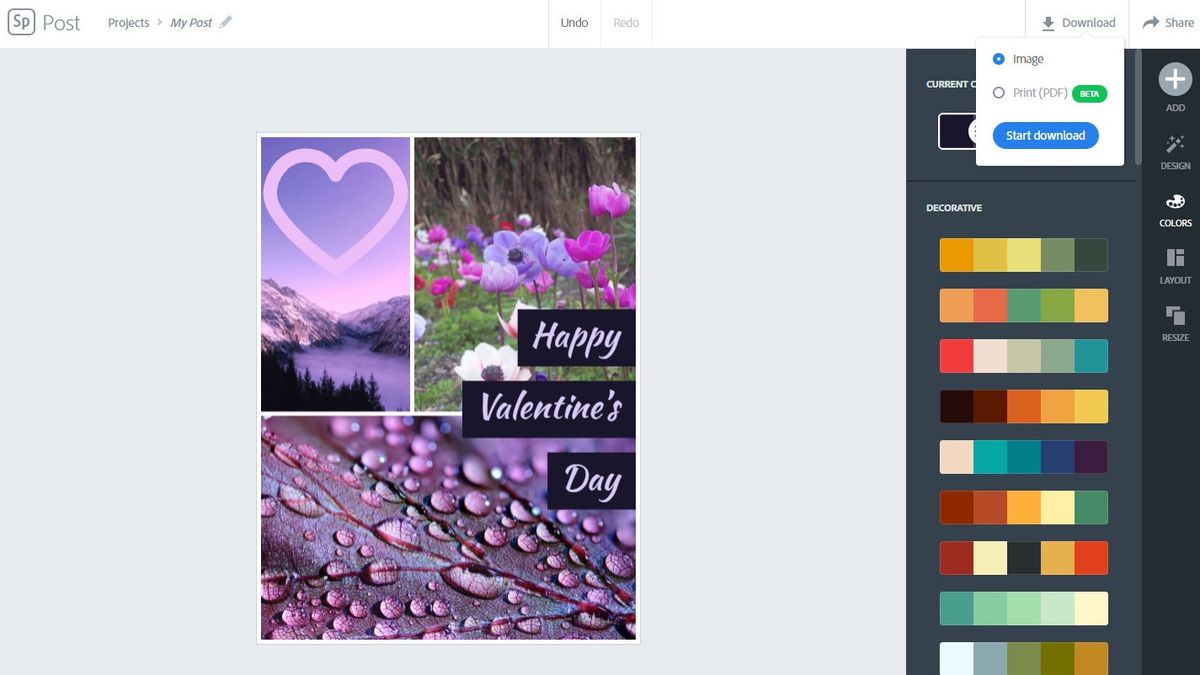Undo the last change
Viewport: 1200px width, 675px height.
573,22
